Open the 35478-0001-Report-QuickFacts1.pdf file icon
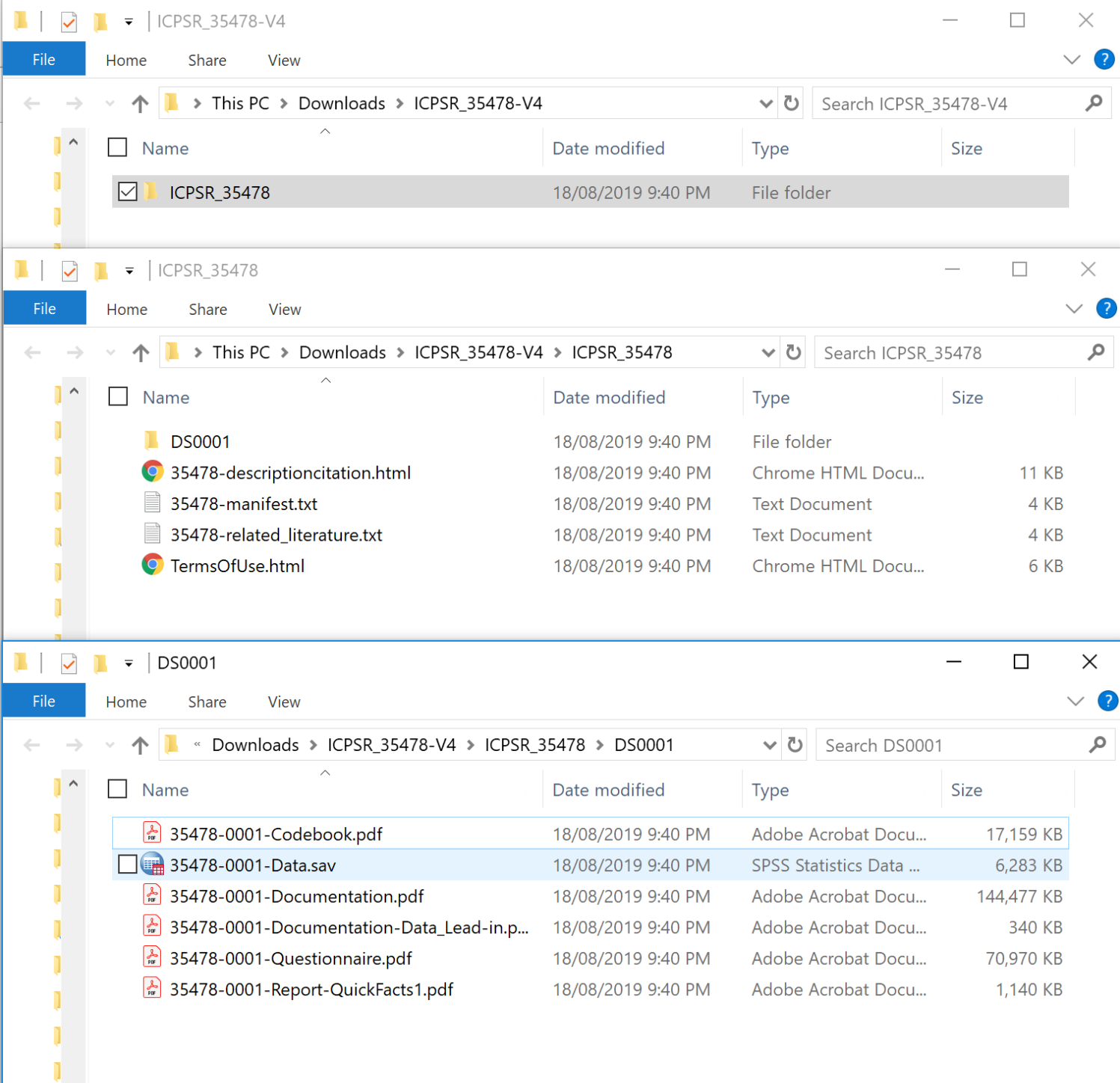Image resolution: width=1120 pixels, height=1083 pixels. pyautogui.click(x=152, y=988)
